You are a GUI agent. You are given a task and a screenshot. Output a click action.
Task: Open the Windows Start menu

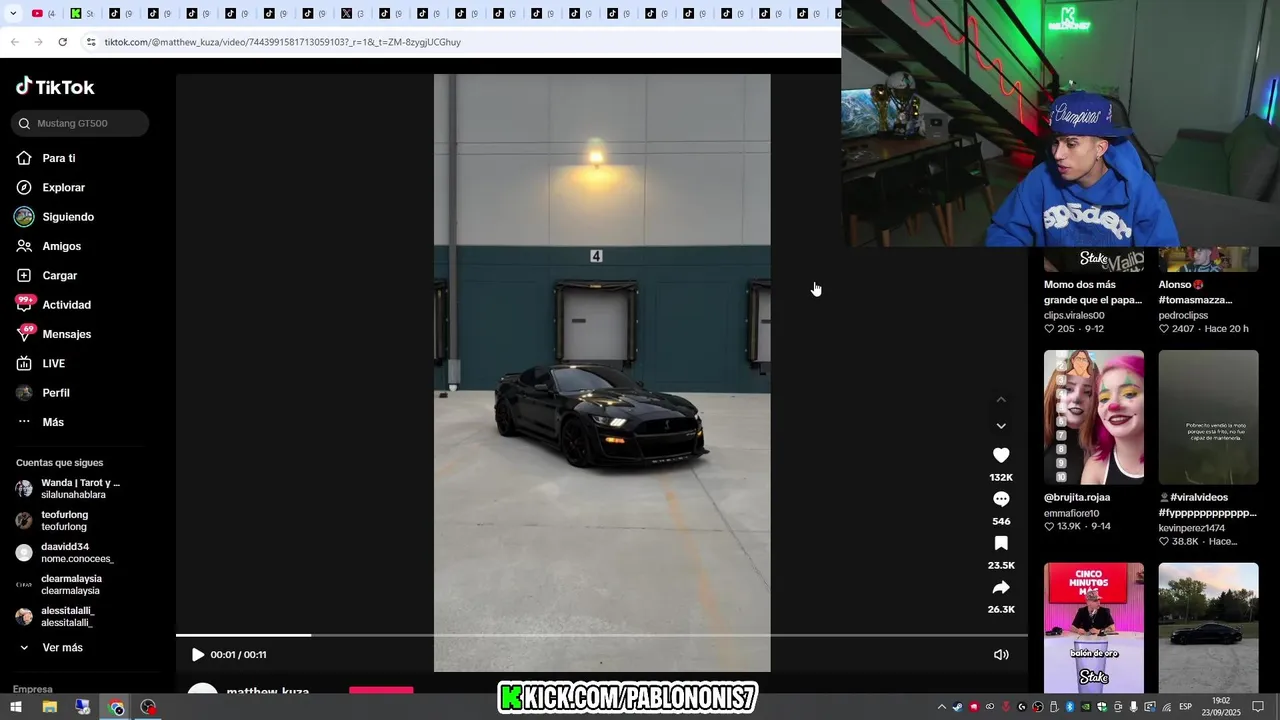pyautogui.click(x=16, y=707)
